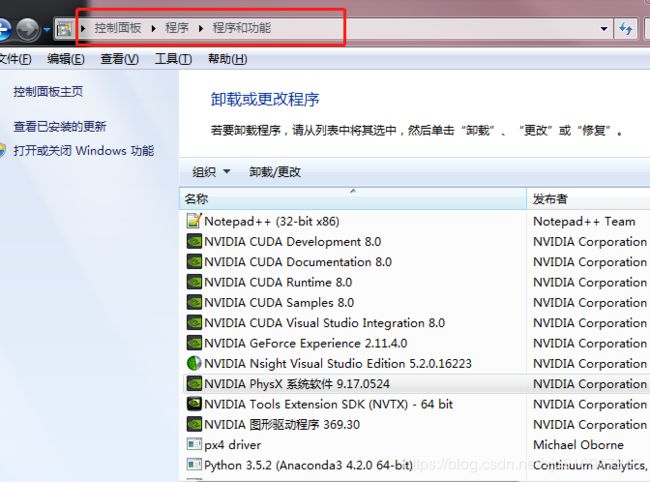Go back with the blue navigation arrow
Viewport: 650px width, 482px height.
point(4,29)
